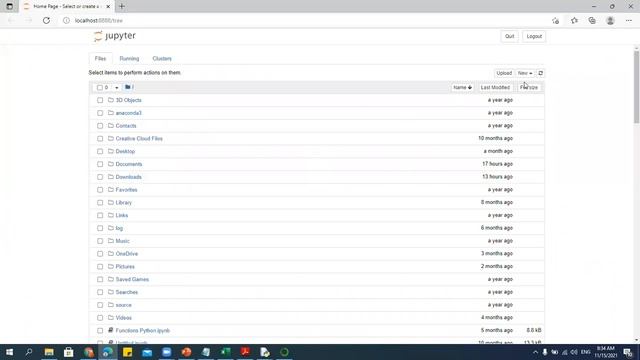Open the Pictures folder
This screenshot has height=360, width=640.
(x=125, y=267)
